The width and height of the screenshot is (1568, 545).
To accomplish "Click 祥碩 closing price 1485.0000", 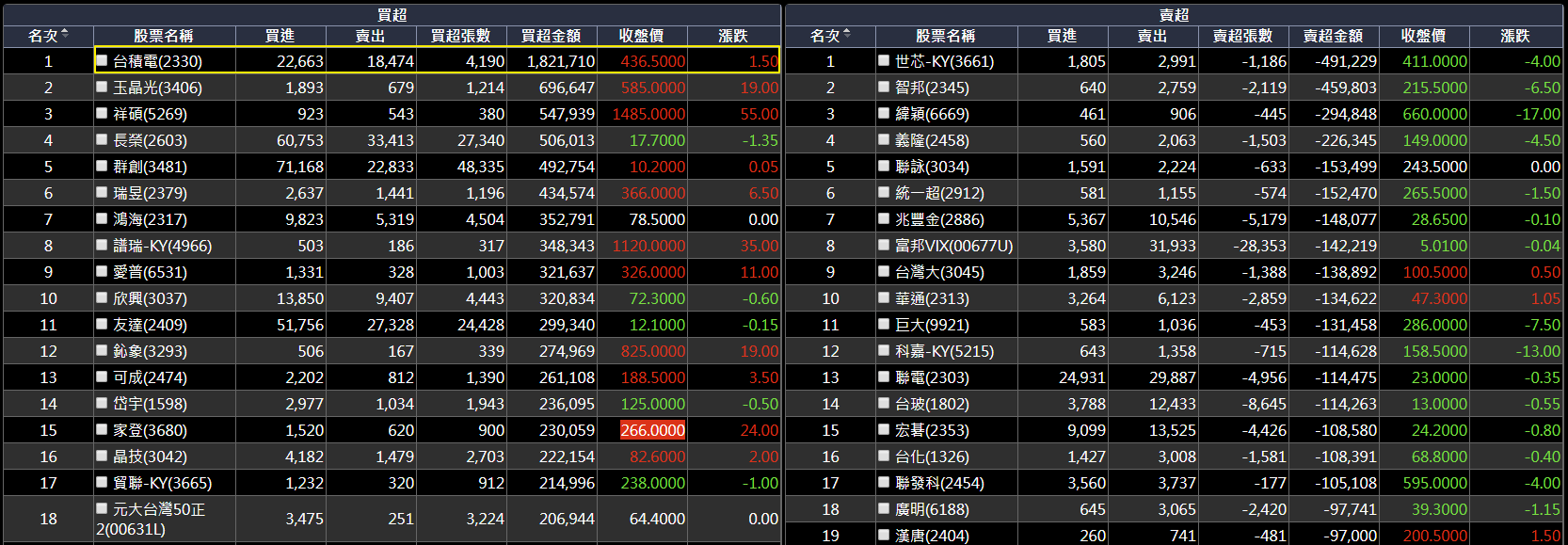I will point(648,114).
